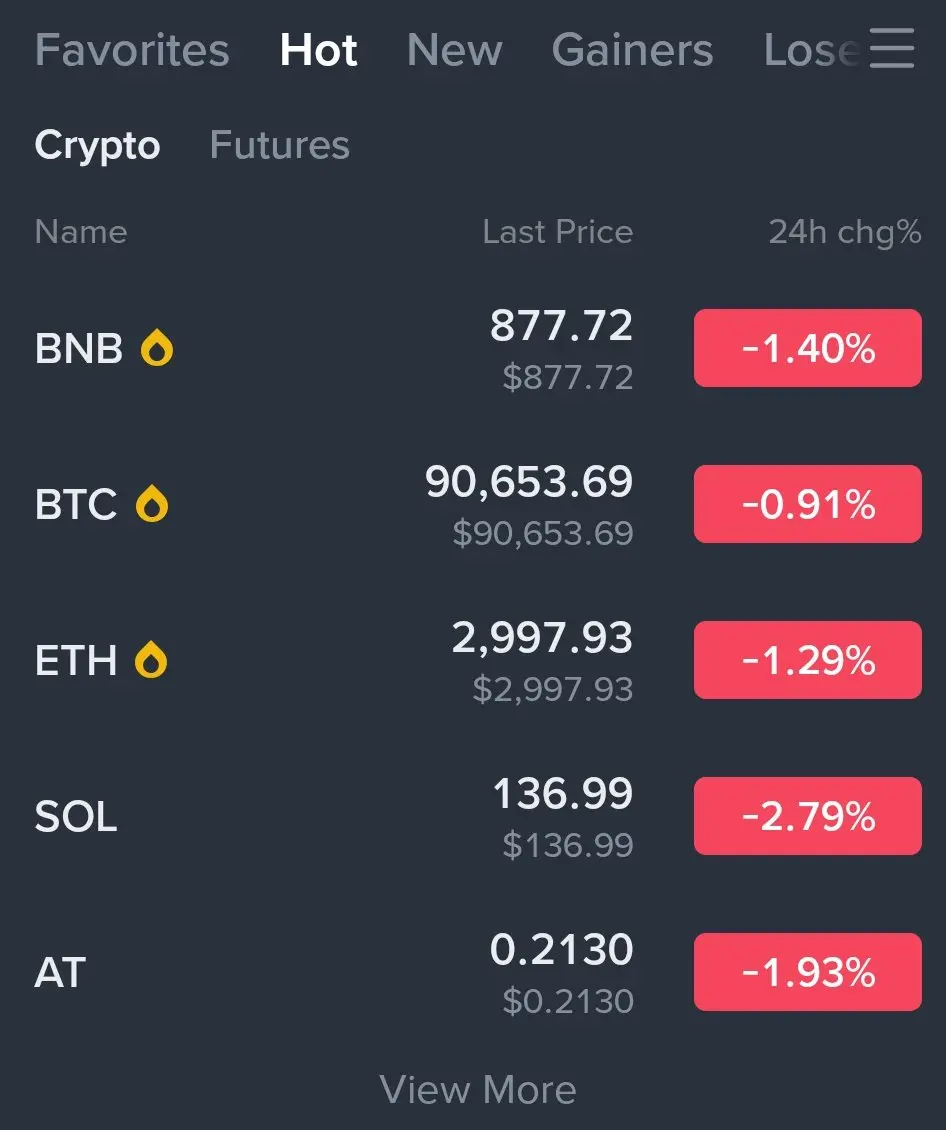Sort by the 24h chg% column header
Image resolution: width=946 pixels, height=1130 pixels.
[844, 232]
